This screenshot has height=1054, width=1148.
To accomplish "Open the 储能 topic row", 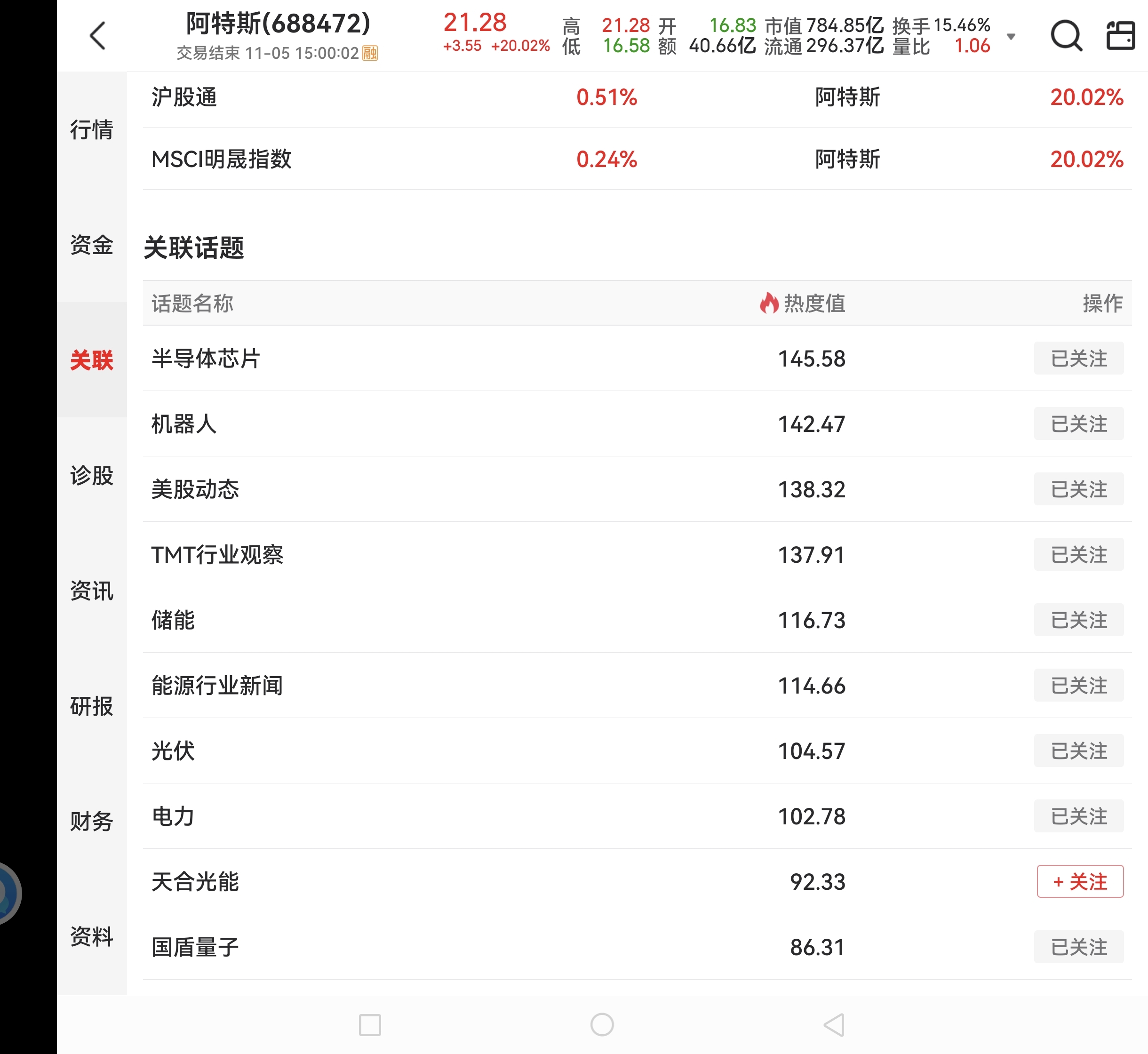I will 173,620.
